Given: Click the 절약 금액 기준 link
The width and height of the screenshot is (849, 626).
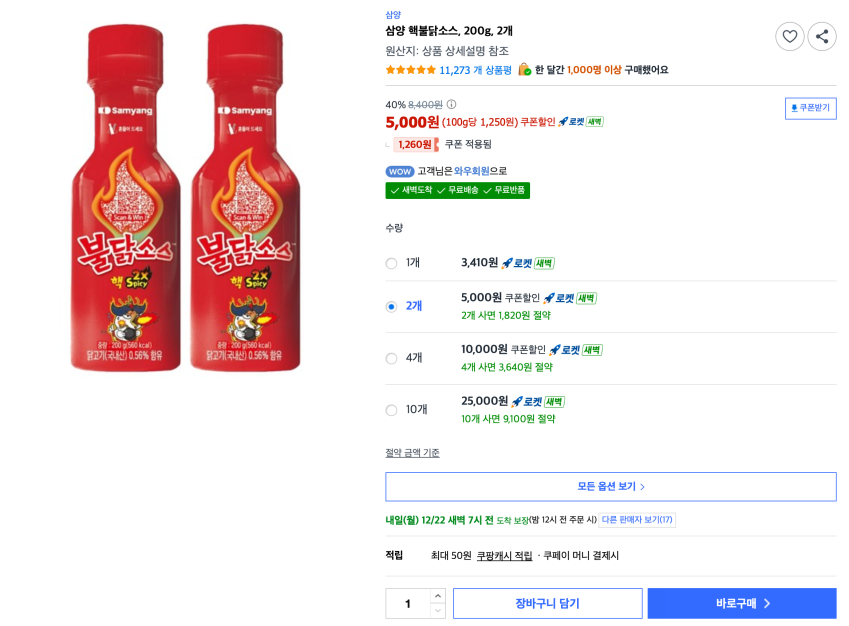Looking at the screenshot, I should tap(412, 453).
